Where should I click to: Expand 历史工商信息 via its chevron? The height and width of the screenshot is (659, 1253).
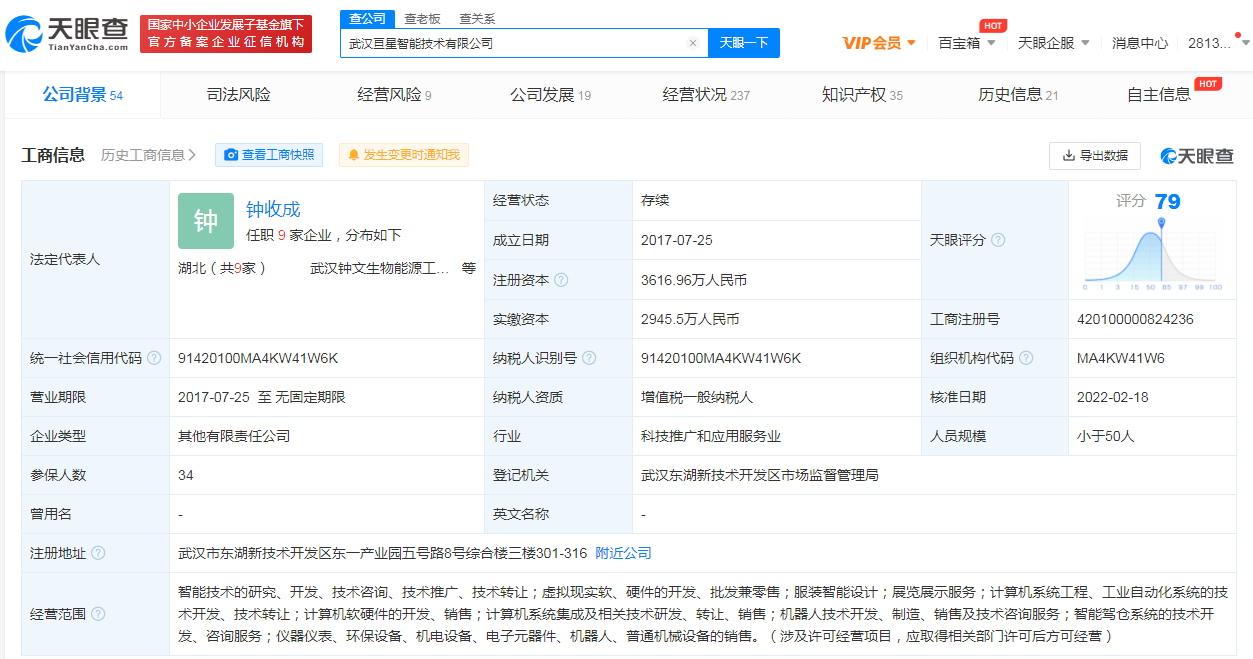coord(192,155)
